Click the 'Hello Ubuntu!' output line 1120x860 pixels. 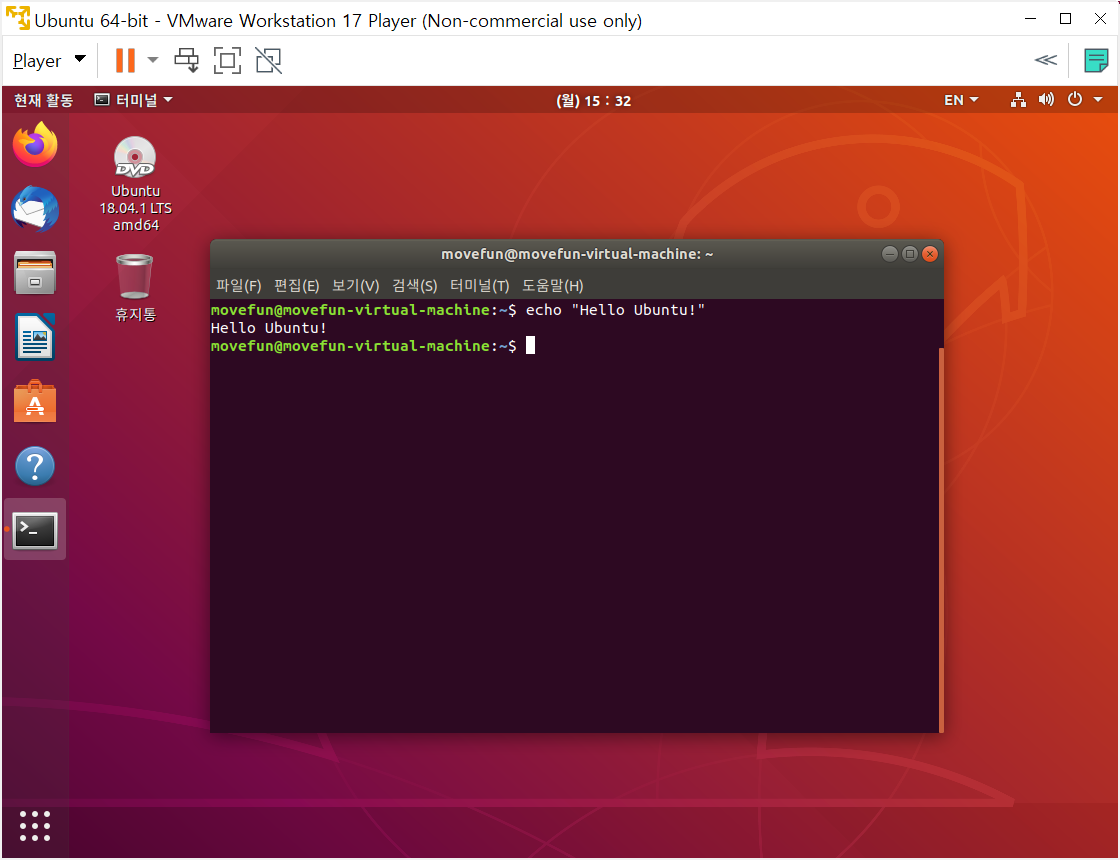click(269, 328)
